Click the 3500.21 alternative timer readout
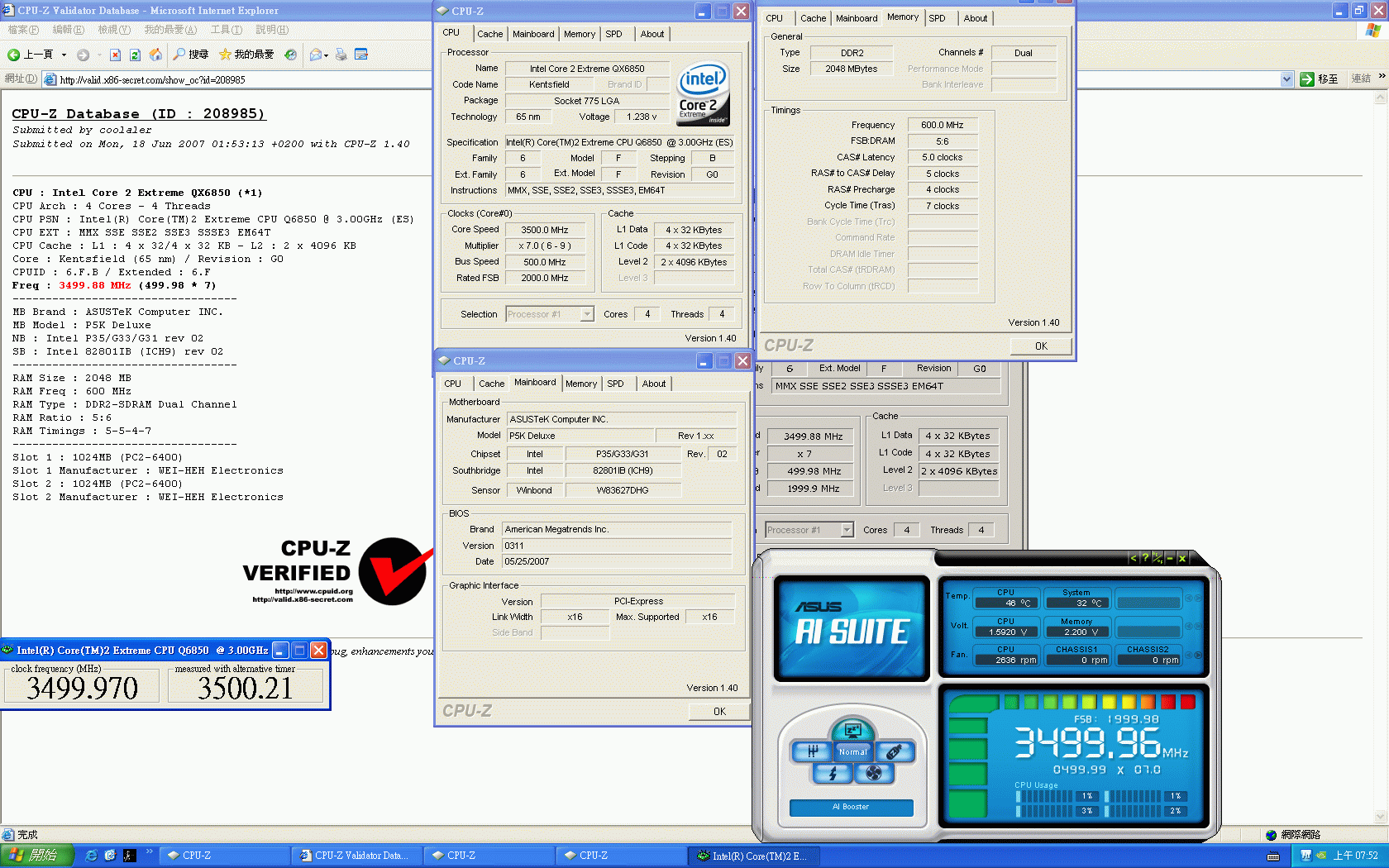 coord(246,688)
